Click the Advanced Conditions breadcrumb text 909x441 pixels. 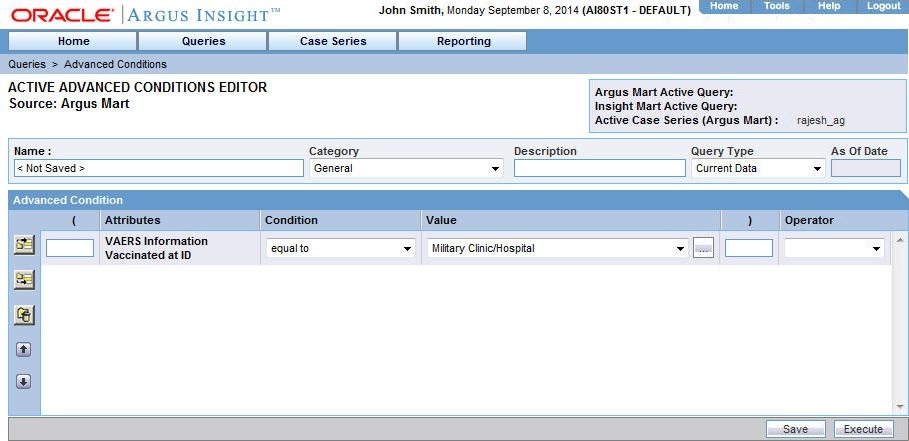[x=115, y=64]
